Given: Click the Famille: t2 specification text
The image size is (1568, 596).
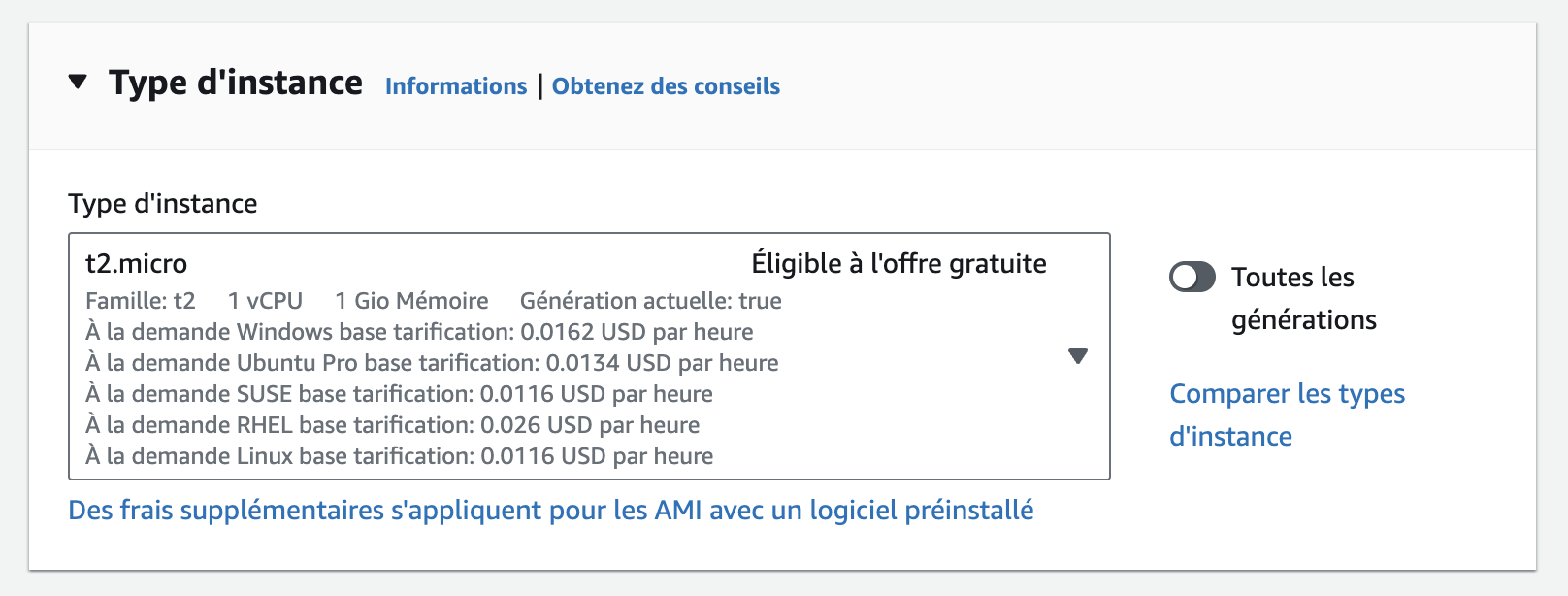Looking at the screenshot, I should 141,301.
